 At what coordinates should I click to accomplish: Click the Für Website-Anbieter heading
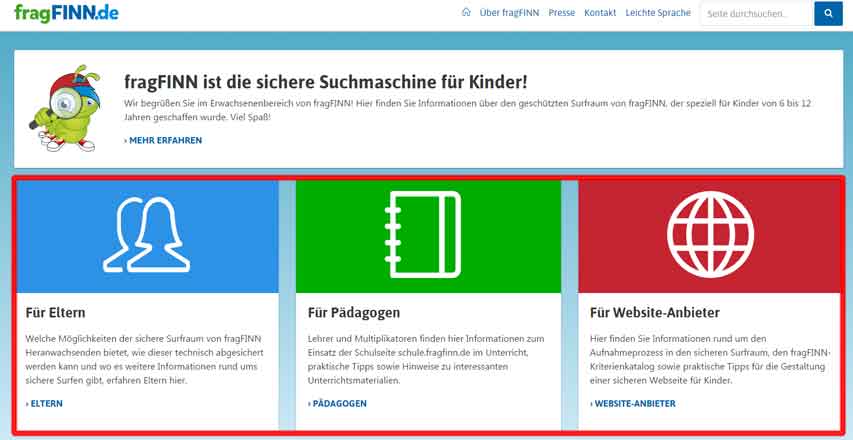[x=655, y=313]
